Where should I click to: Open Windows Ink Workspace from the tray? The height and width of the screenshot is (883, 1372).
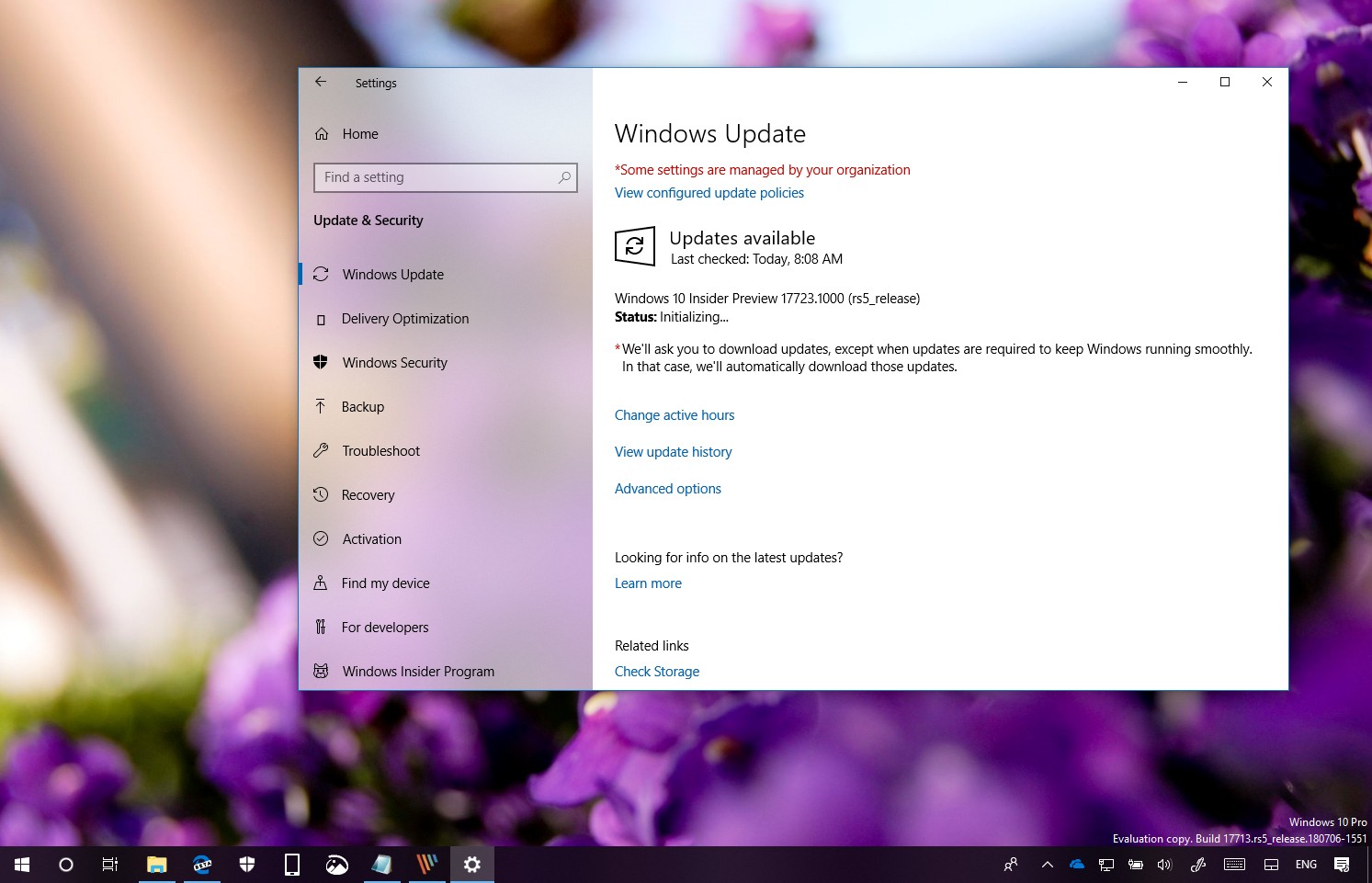tap(1197, 864)
